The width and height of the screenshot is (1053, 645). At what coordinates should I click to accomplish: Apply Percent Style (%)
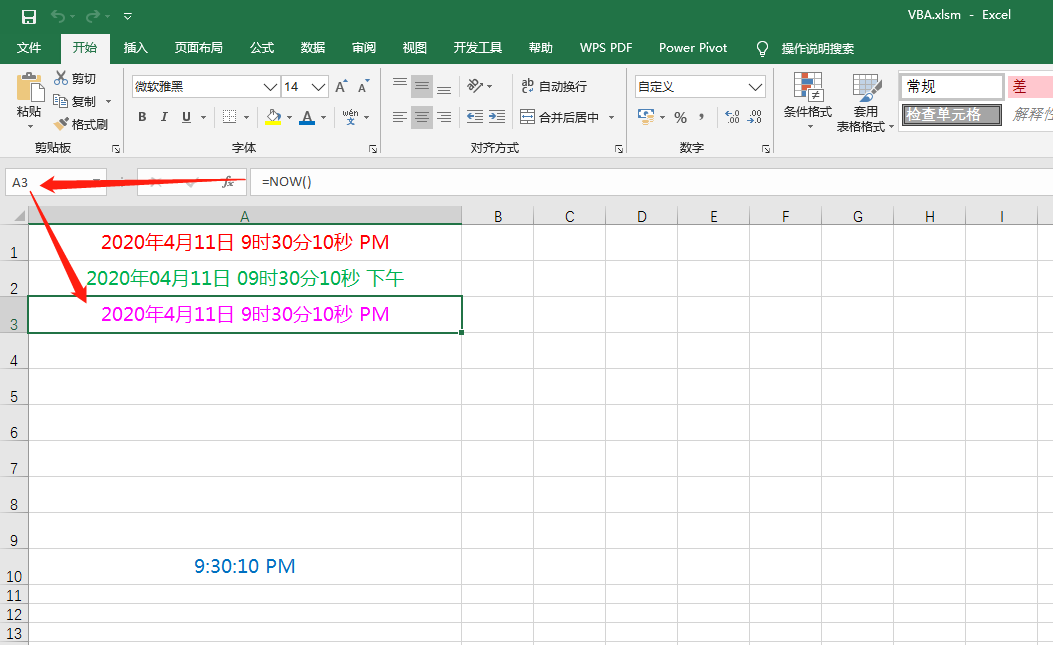tap(680, 118)
